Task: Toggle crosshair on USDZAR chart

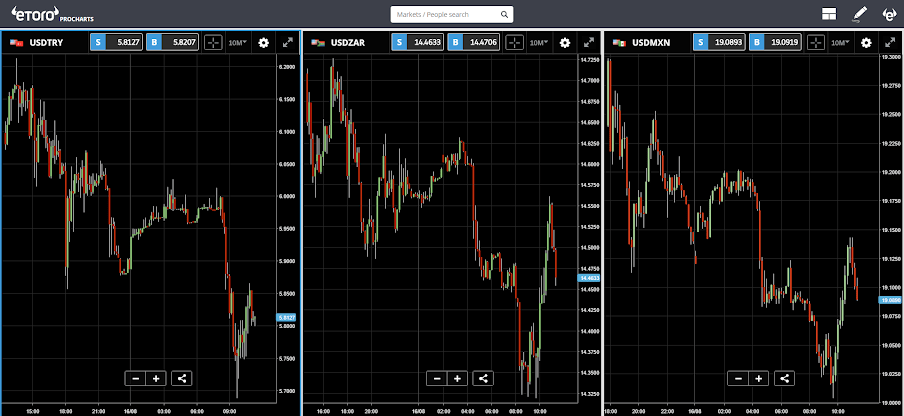Action: coord(514,42)
